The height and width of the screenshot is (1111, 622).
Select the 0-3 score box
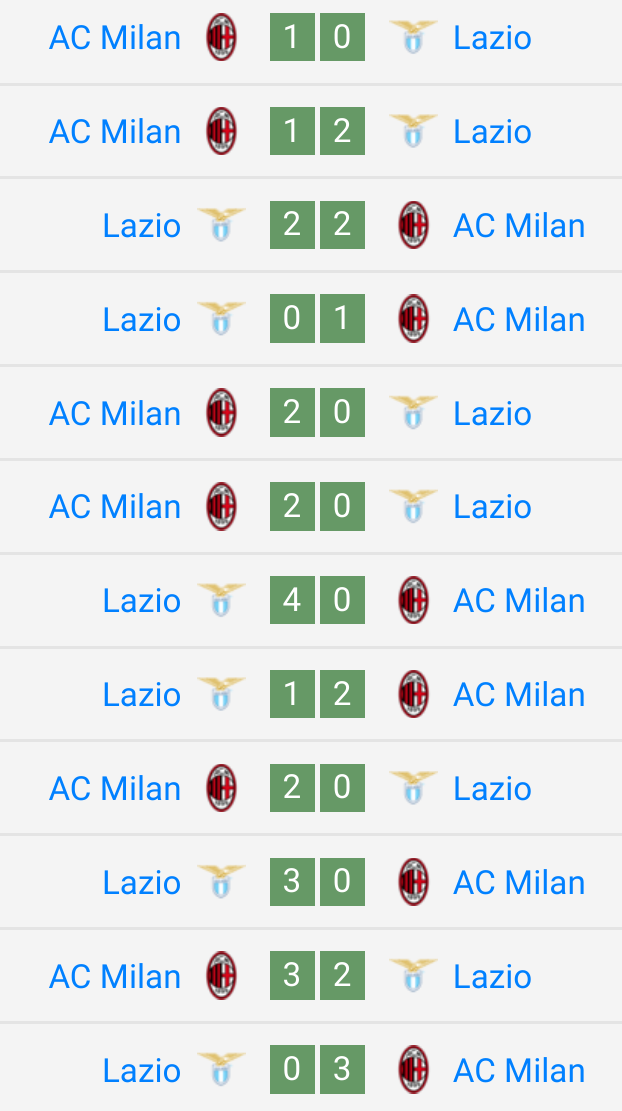317,1069
